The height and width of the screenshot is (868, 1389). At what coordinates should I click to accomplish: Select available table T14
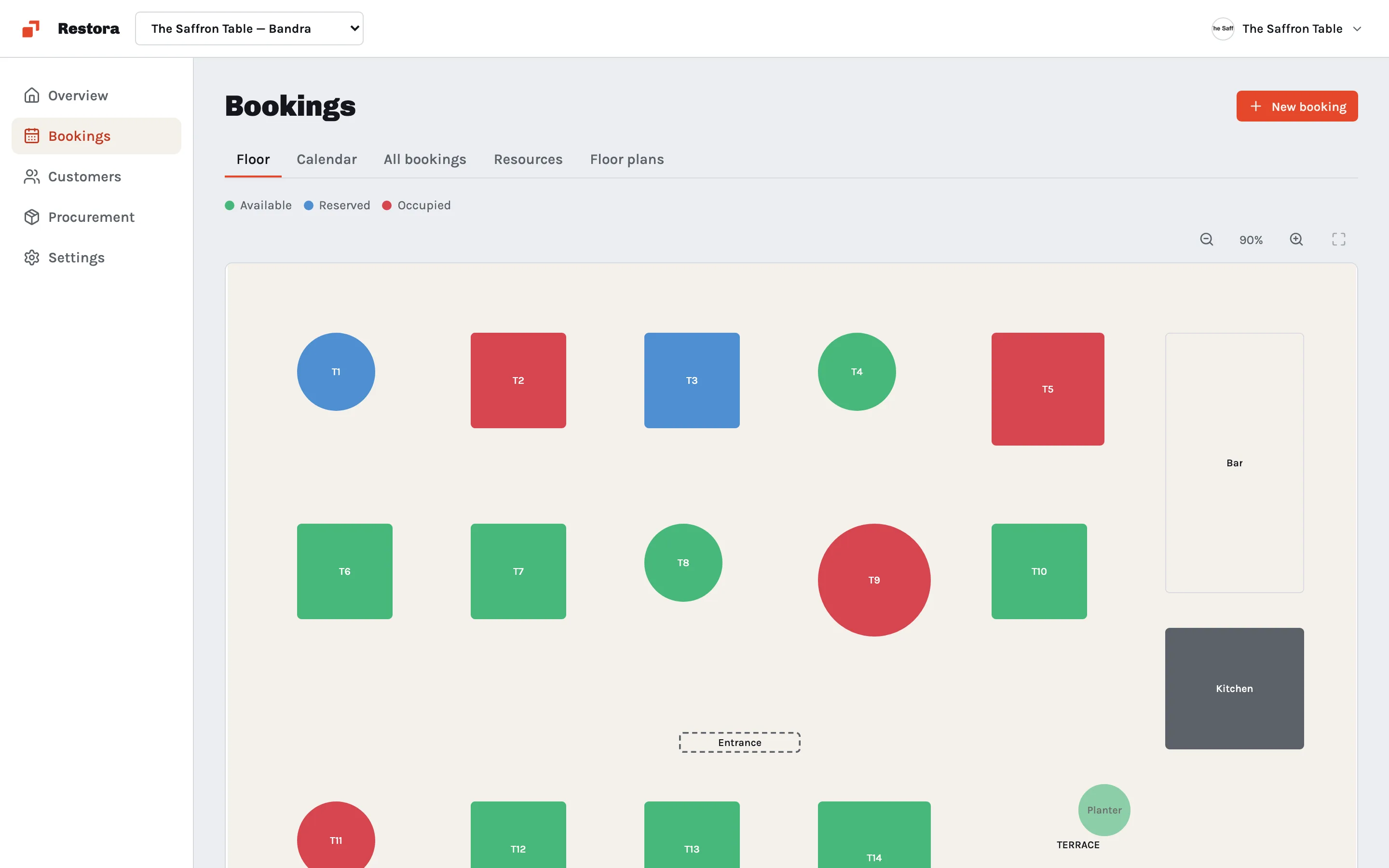click(x=874, y=835)
